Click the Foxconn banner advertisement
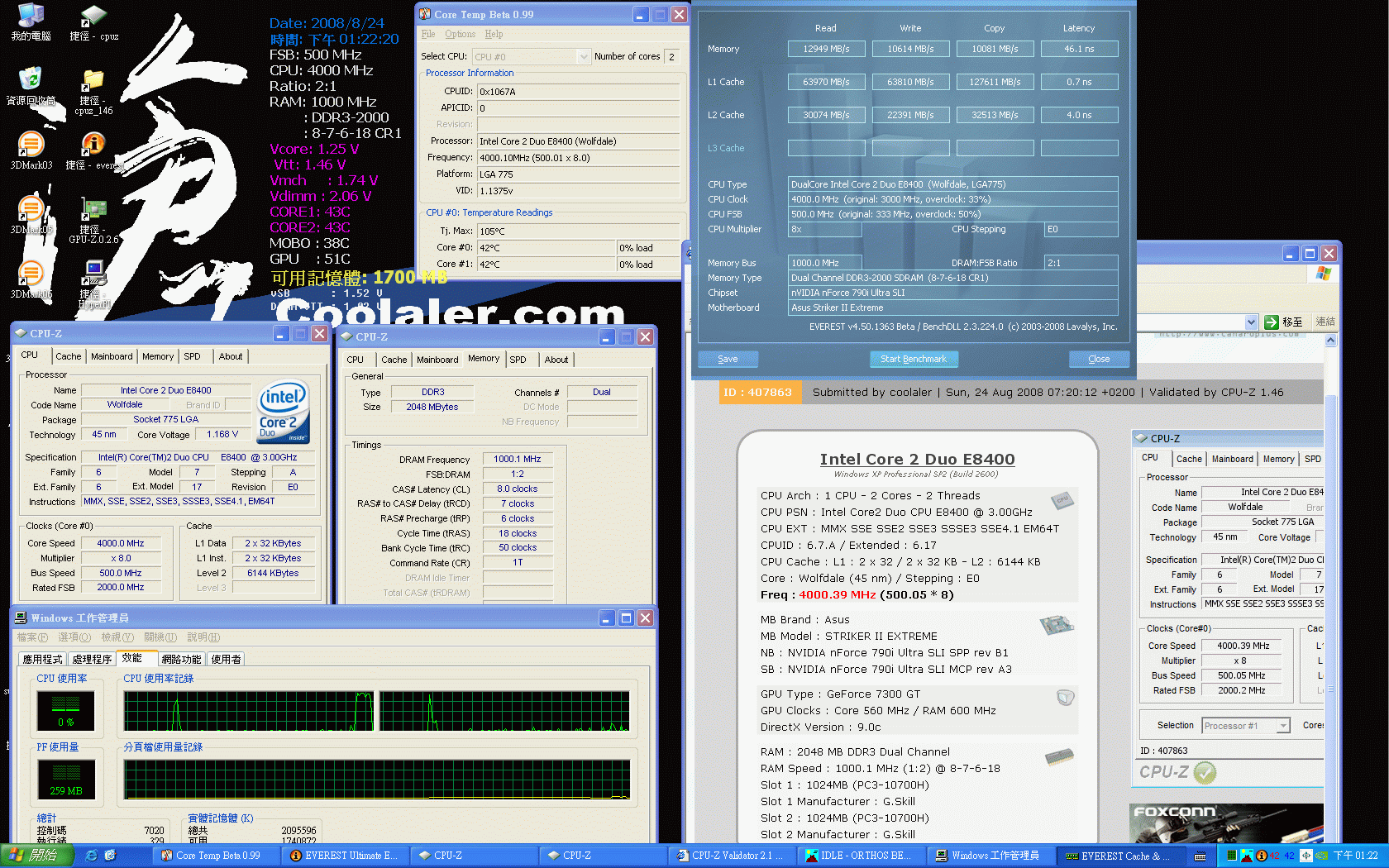This screenshot has height=868, width=1389. click(x=1226, y=823)
